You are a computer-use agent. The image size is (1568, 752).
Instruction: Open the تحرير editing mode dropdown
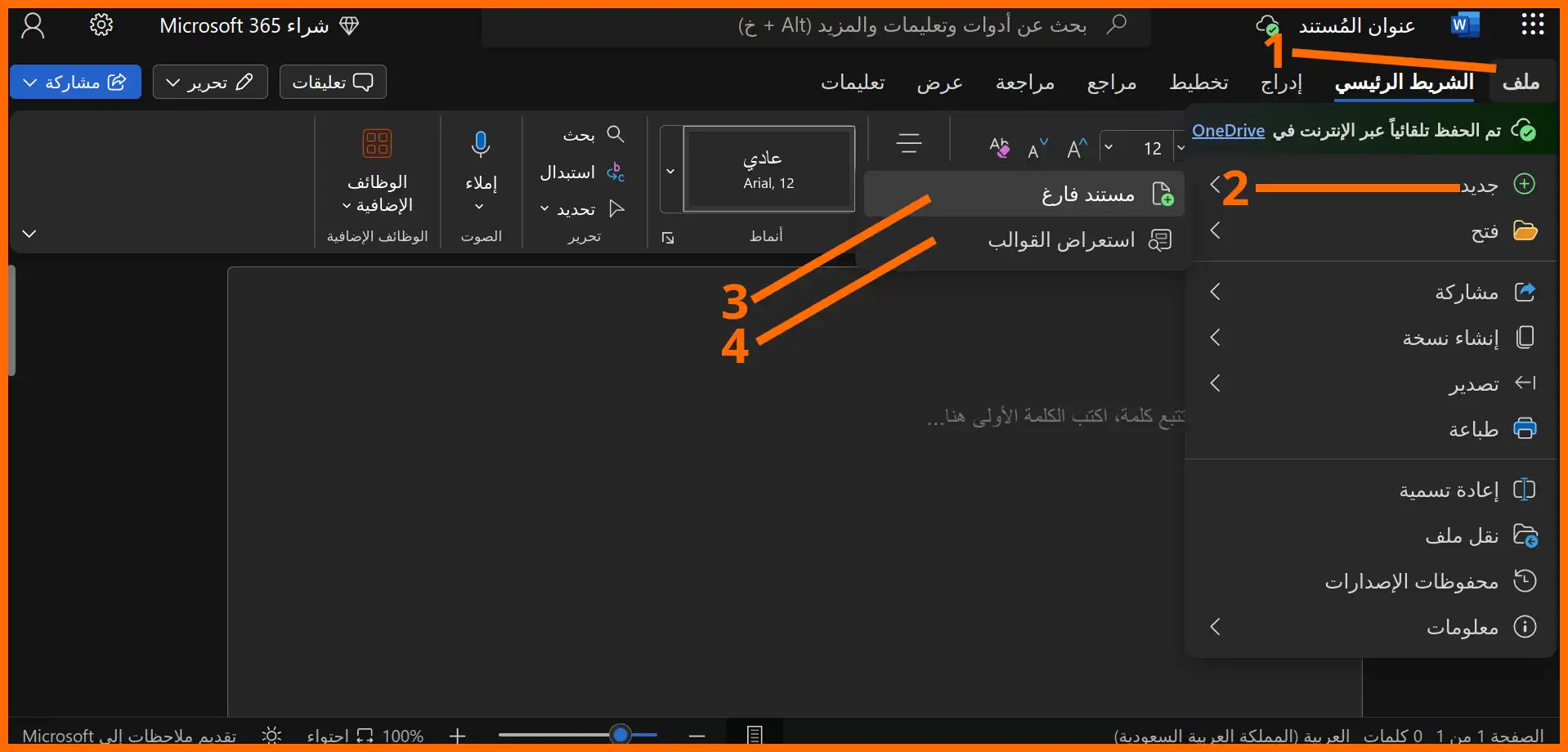[210, 82]
